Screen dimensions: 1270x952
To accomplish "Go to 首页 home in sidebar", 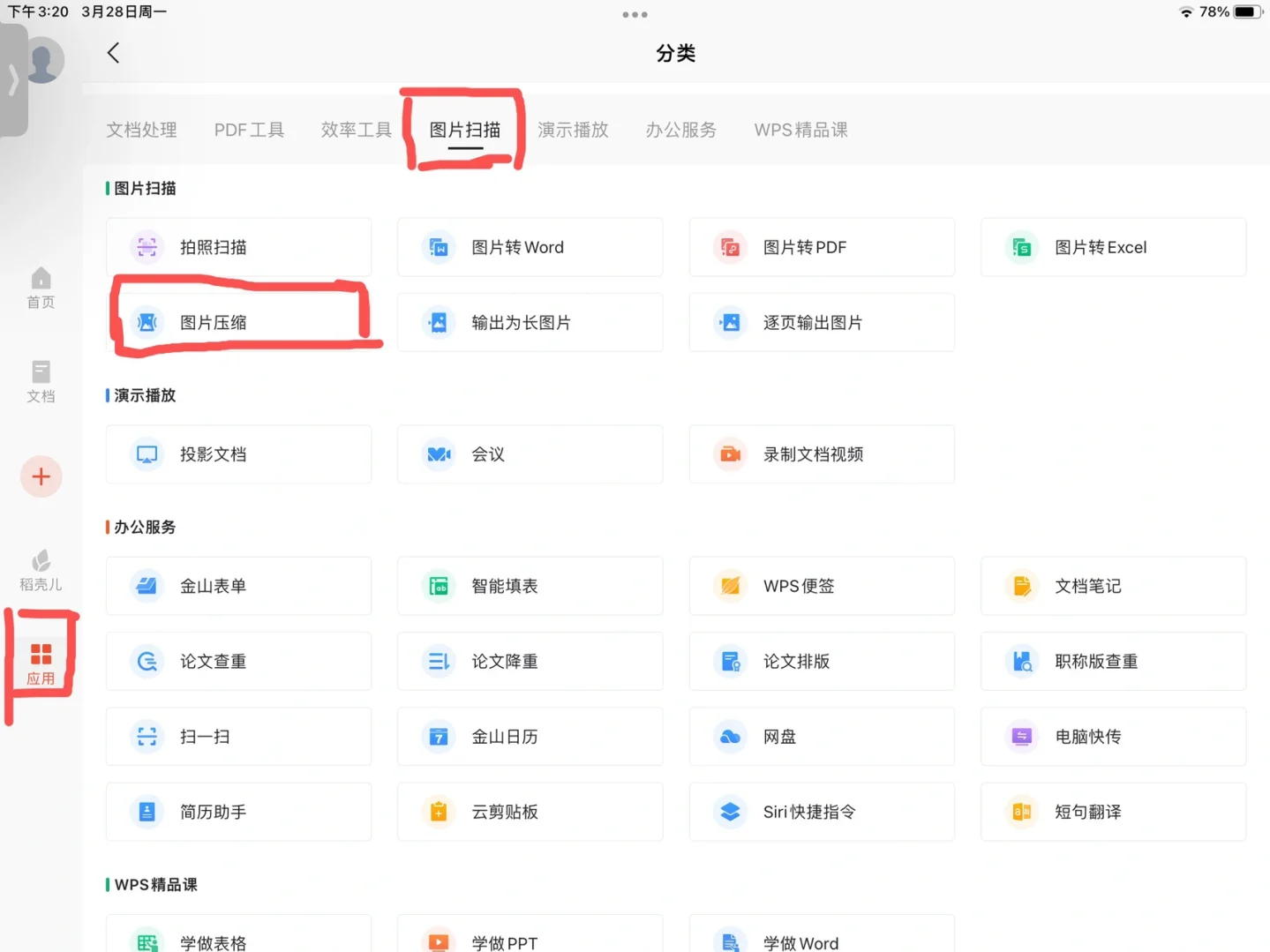I will pos(41,289).
